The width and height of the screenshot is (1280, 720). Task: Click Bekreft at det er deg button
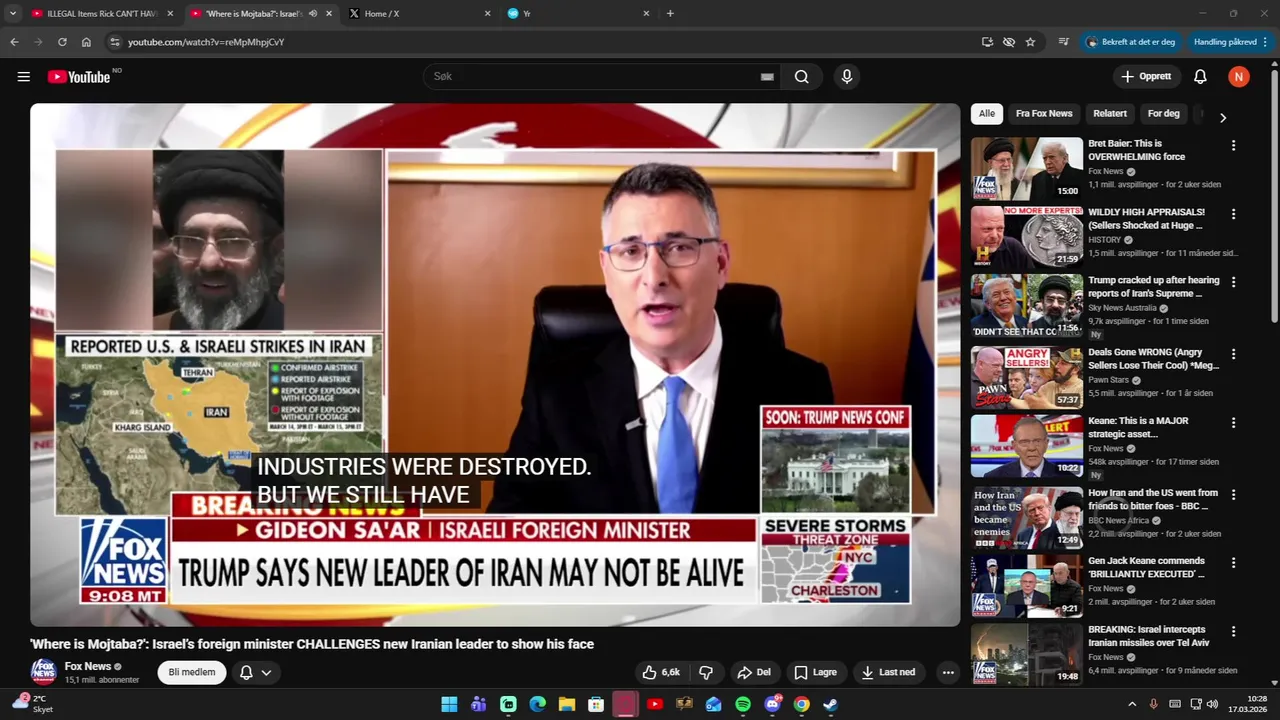click(1130, 42)
